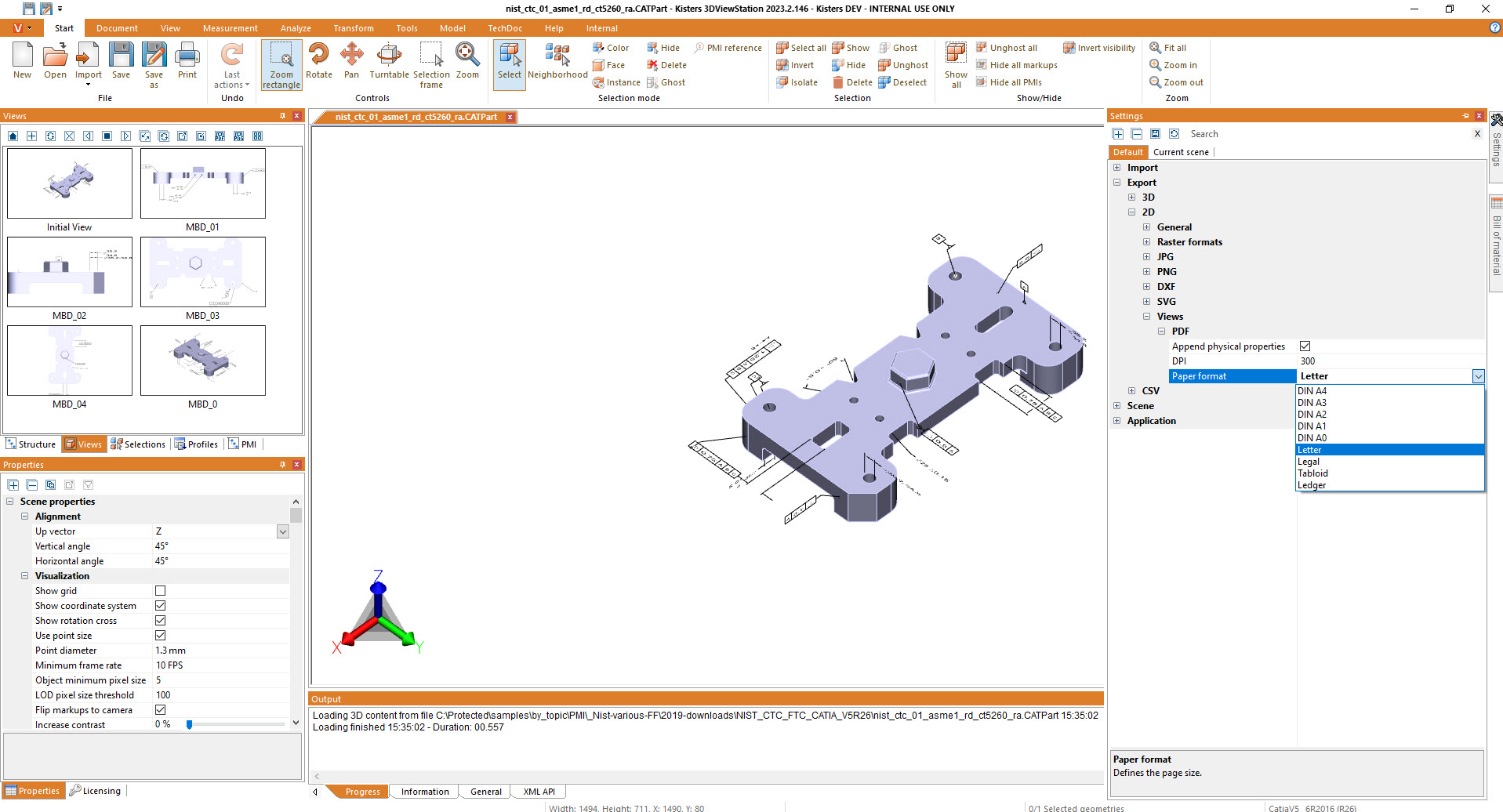Toggle Show grid checkbox

pos(160,591)
